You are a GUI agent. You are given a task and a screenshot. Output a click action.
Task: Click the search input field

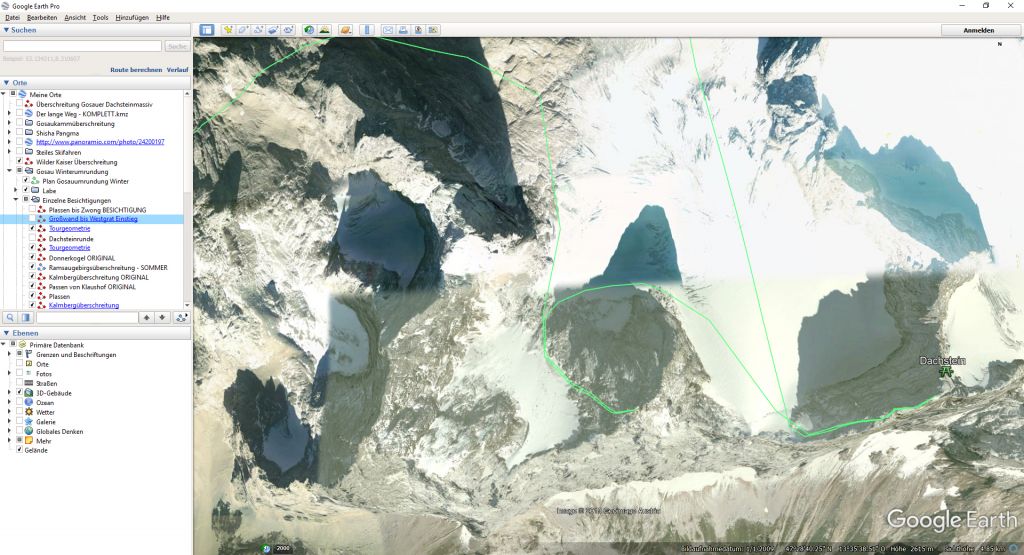[x=82, y=46]
